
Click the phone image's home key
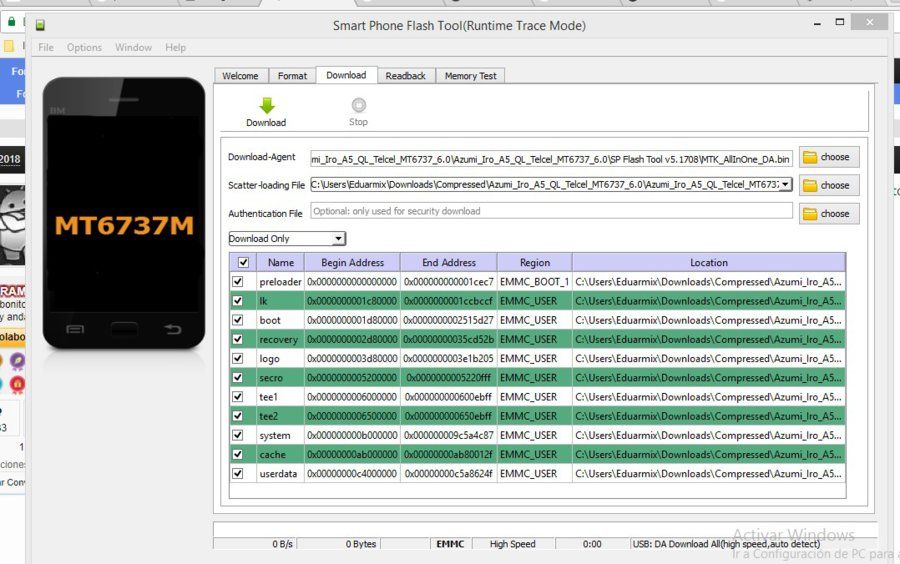click(124, 329)
